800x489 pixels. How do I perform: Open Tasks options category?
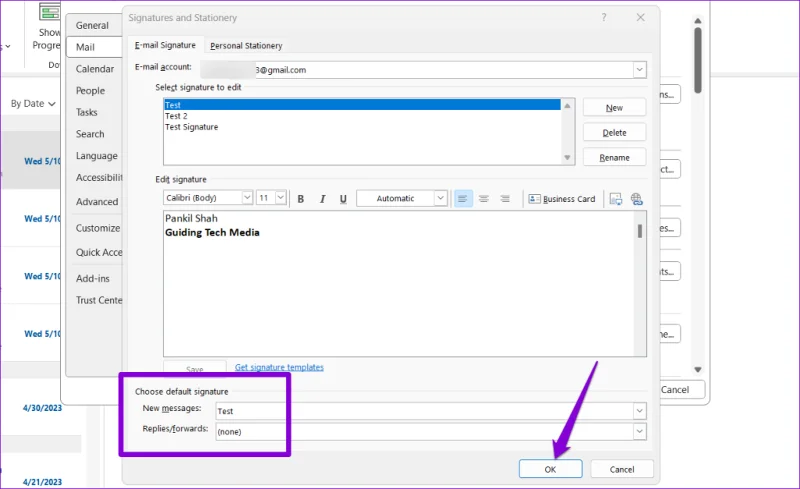click(87, 112)
